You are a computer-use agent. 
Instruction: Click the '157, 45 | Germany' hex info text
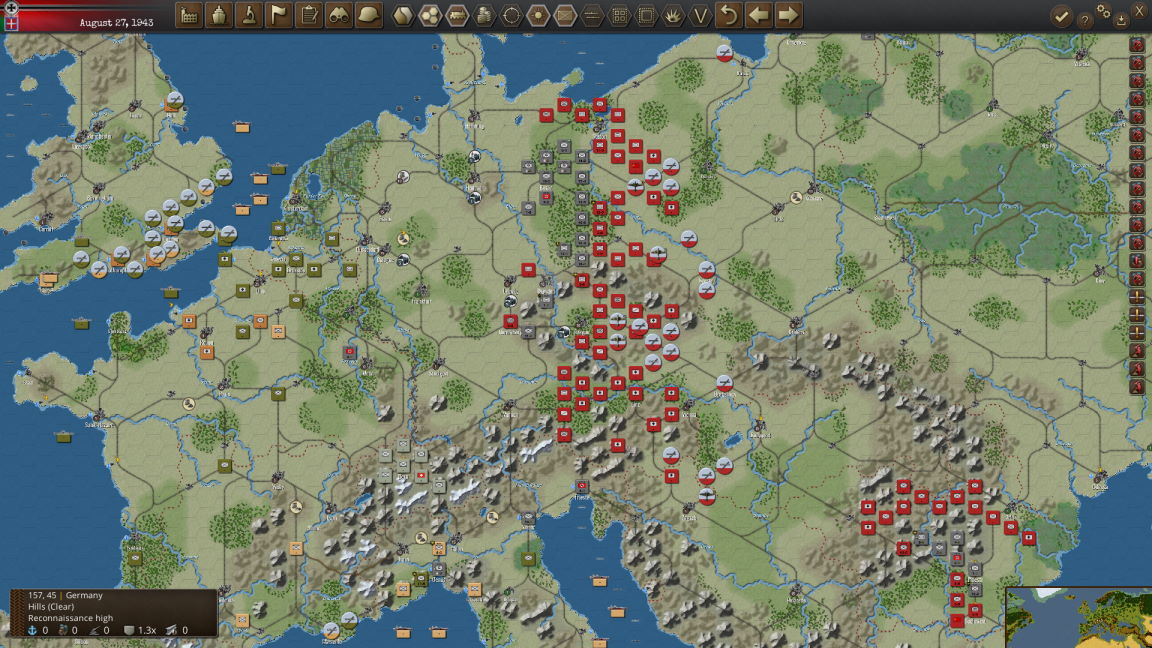pyautogui.click(x=65, y=595)
